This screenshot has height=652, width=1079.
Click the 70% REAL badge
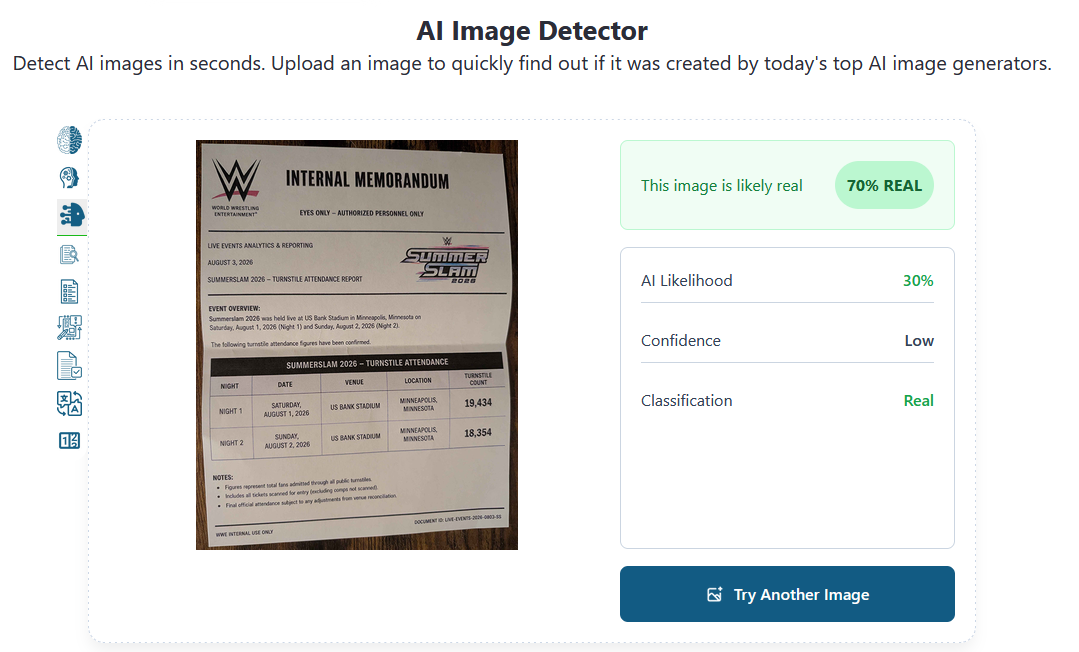tap(884, 185)
